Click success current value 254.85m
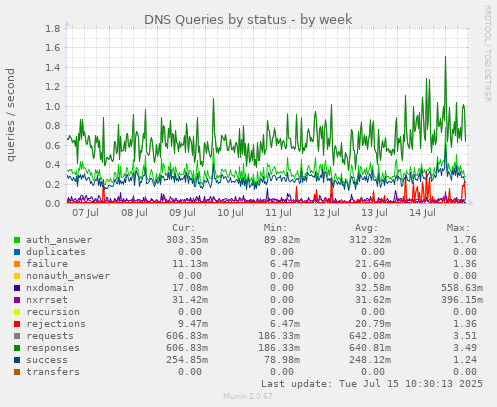 (x=187, y=360)
